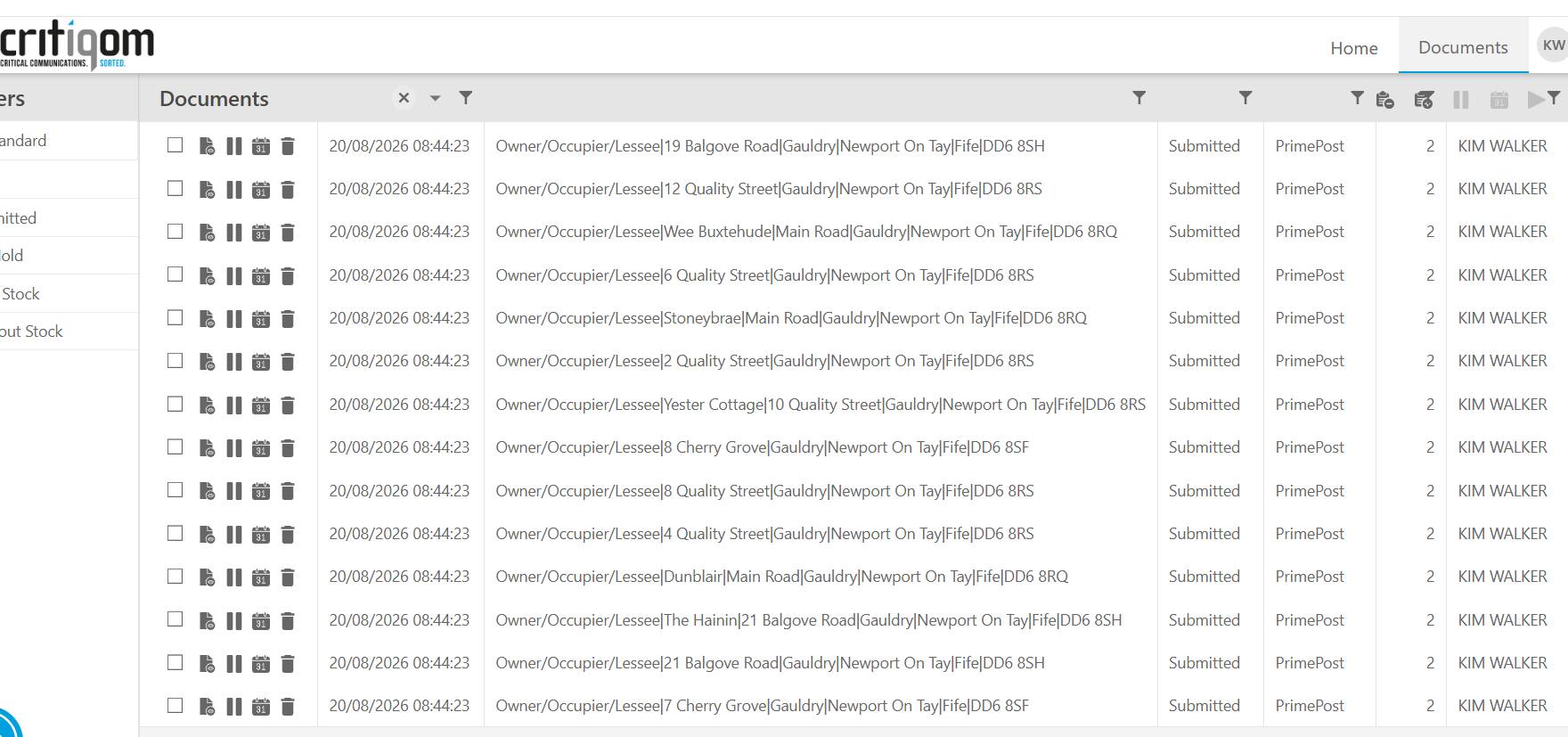Schedule the Wee Buxtehude document via calendar icon
This screenshot has height=737, width=1568.
click(x=261, y=233)
